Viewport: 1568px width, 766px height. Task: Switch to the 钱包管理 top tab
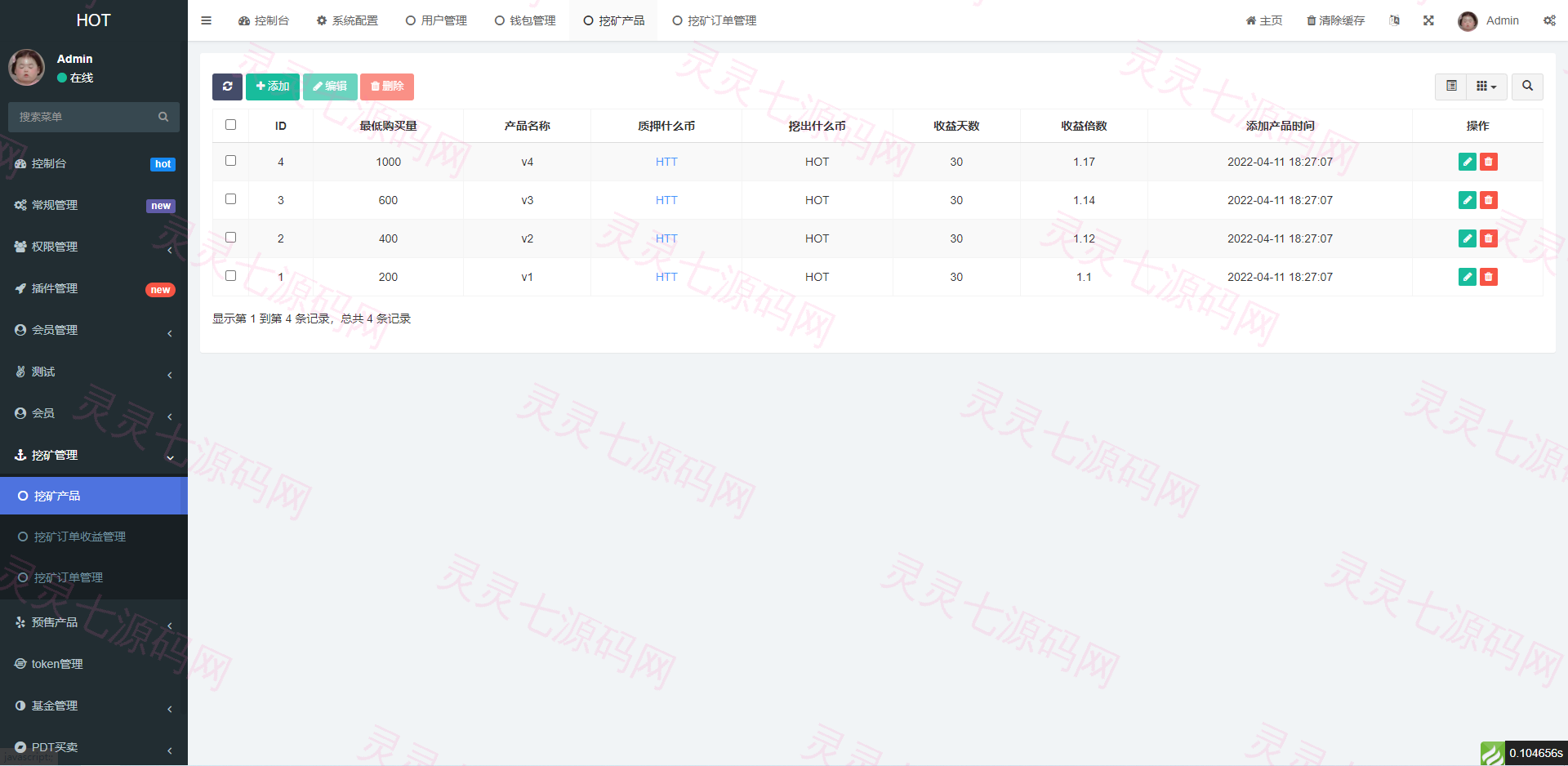(525, 20)
